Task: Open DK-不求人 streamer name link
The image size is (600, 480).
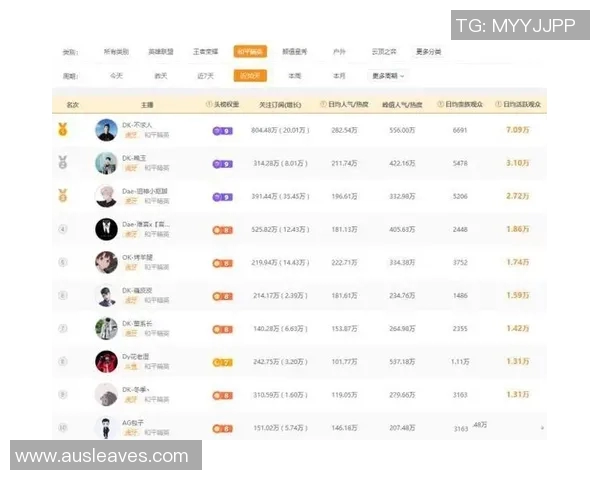Action: click(x=137, y=125)
